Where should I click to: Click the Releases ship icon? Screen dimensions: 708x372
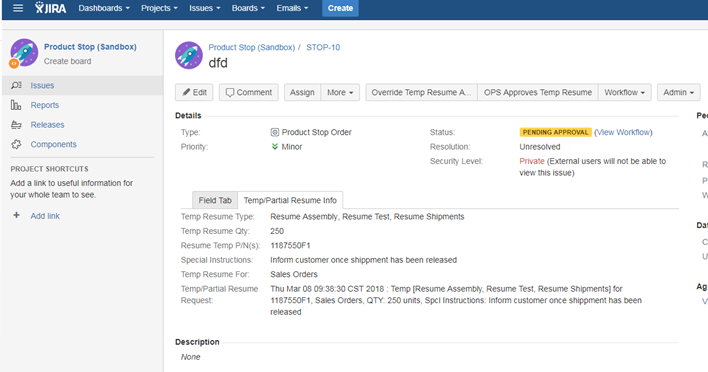[16, 125]
